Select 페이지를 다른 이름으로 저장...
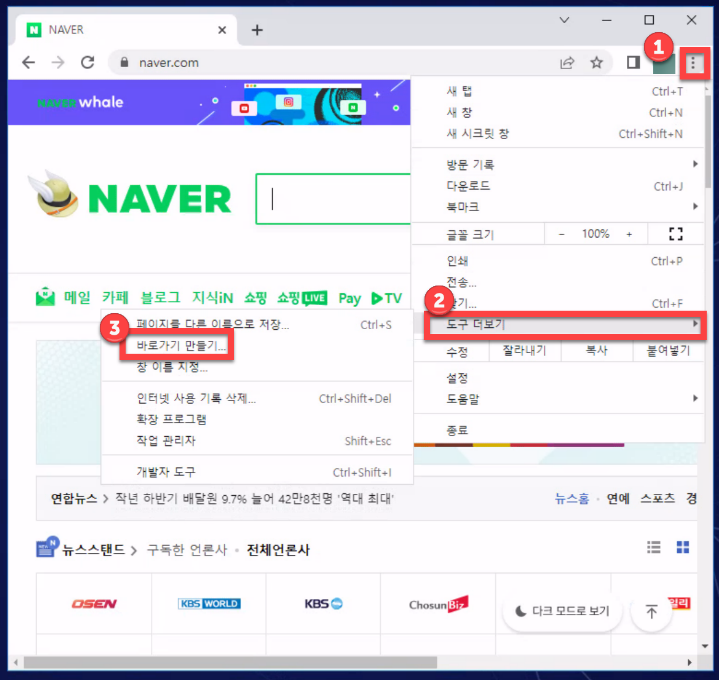The image size is (719, 680). pyautogui.click(x=257, y=325)
